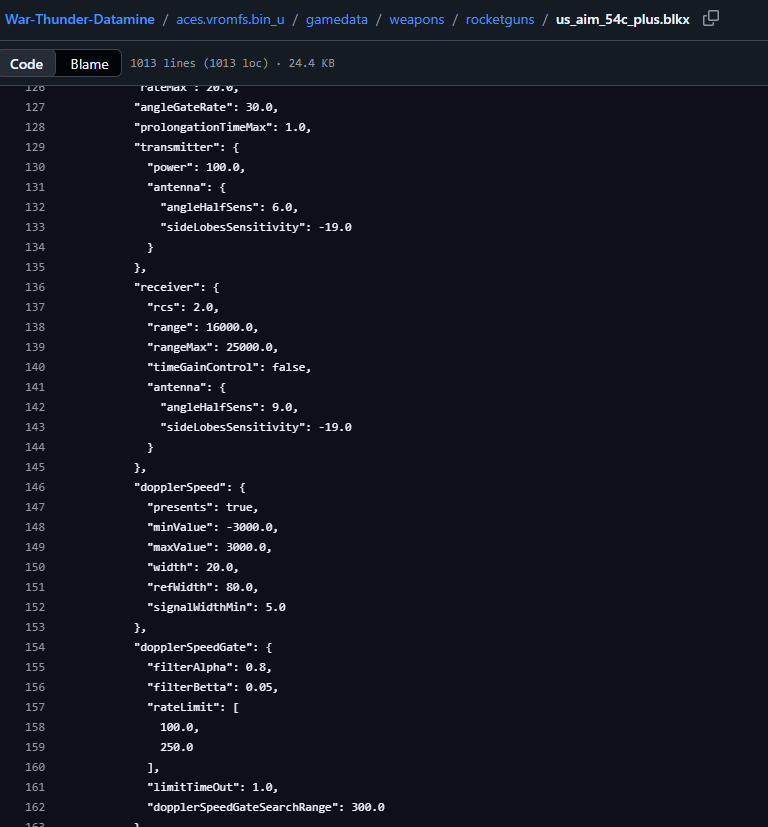768x827 pixels.
Task: Navigate to weapons folder breadcrumb
Action: 417,20
